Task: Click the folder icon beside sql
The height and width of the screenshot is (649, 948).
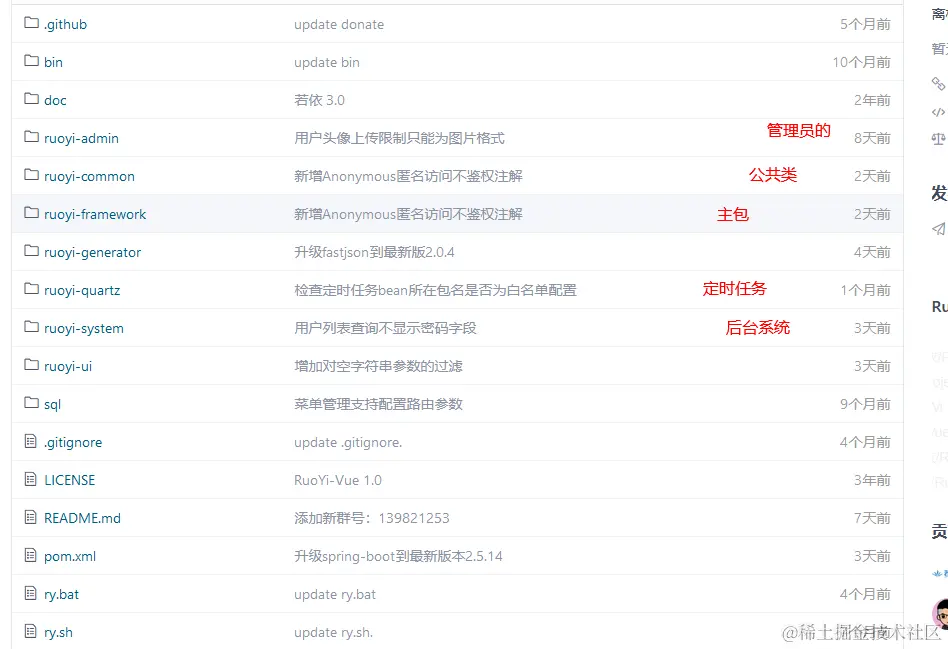Action: tap(30, 404)
